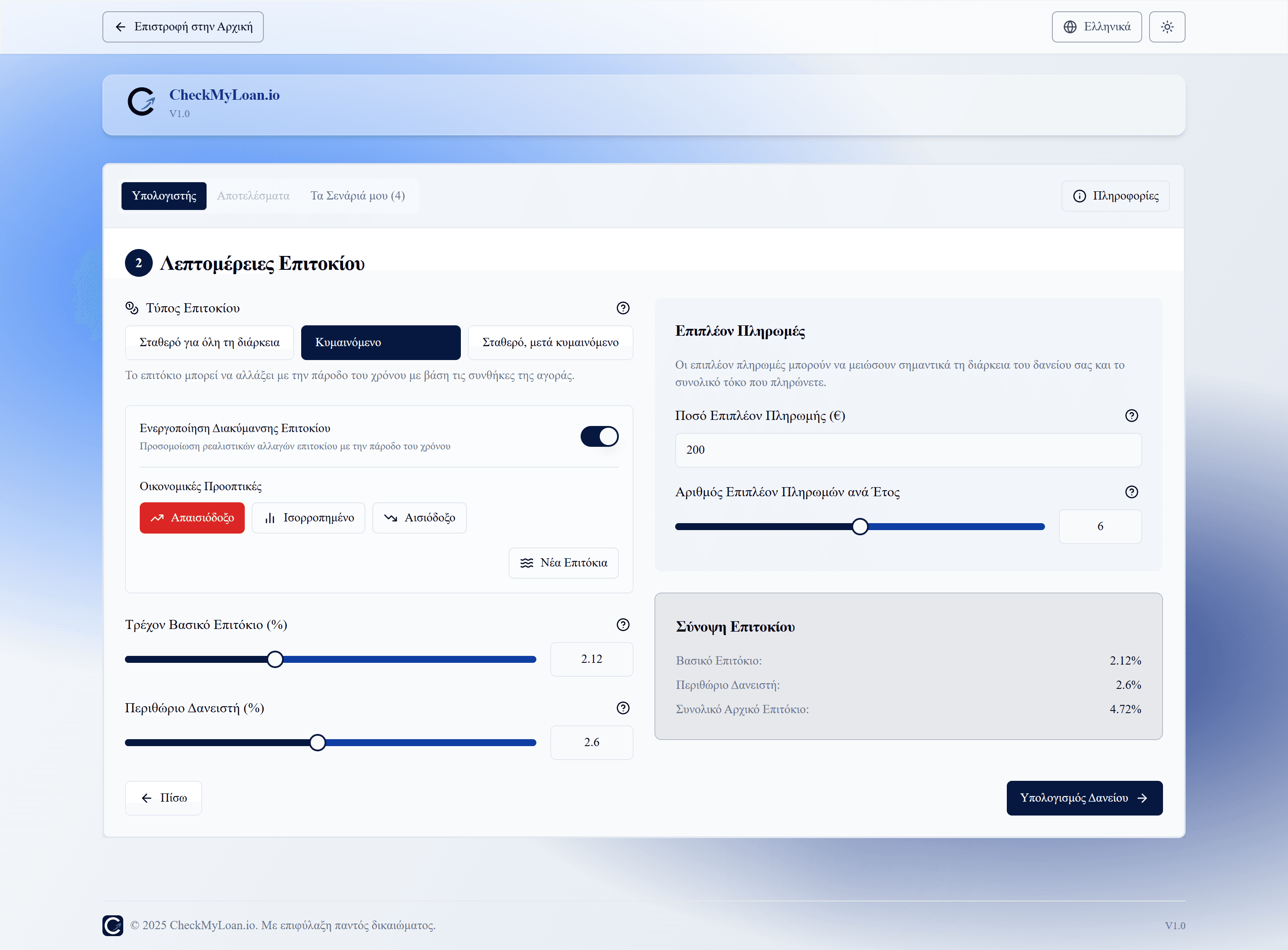Click help icon for Τρέχον Βασικό Επιτόκιο
The width and height of the screenshot is (1288, 950).
point(622,625)
